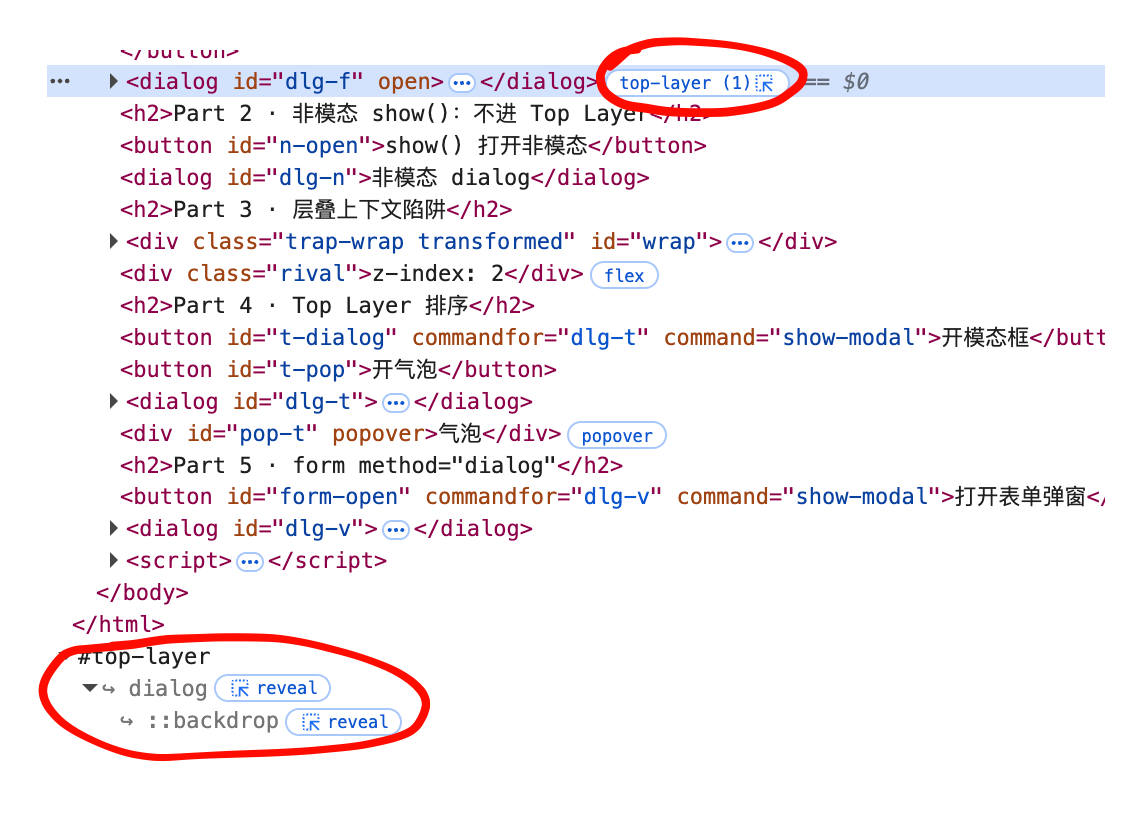
Task: Click the three-dot actions menu on dlg-f row
Action: point(60,81)
